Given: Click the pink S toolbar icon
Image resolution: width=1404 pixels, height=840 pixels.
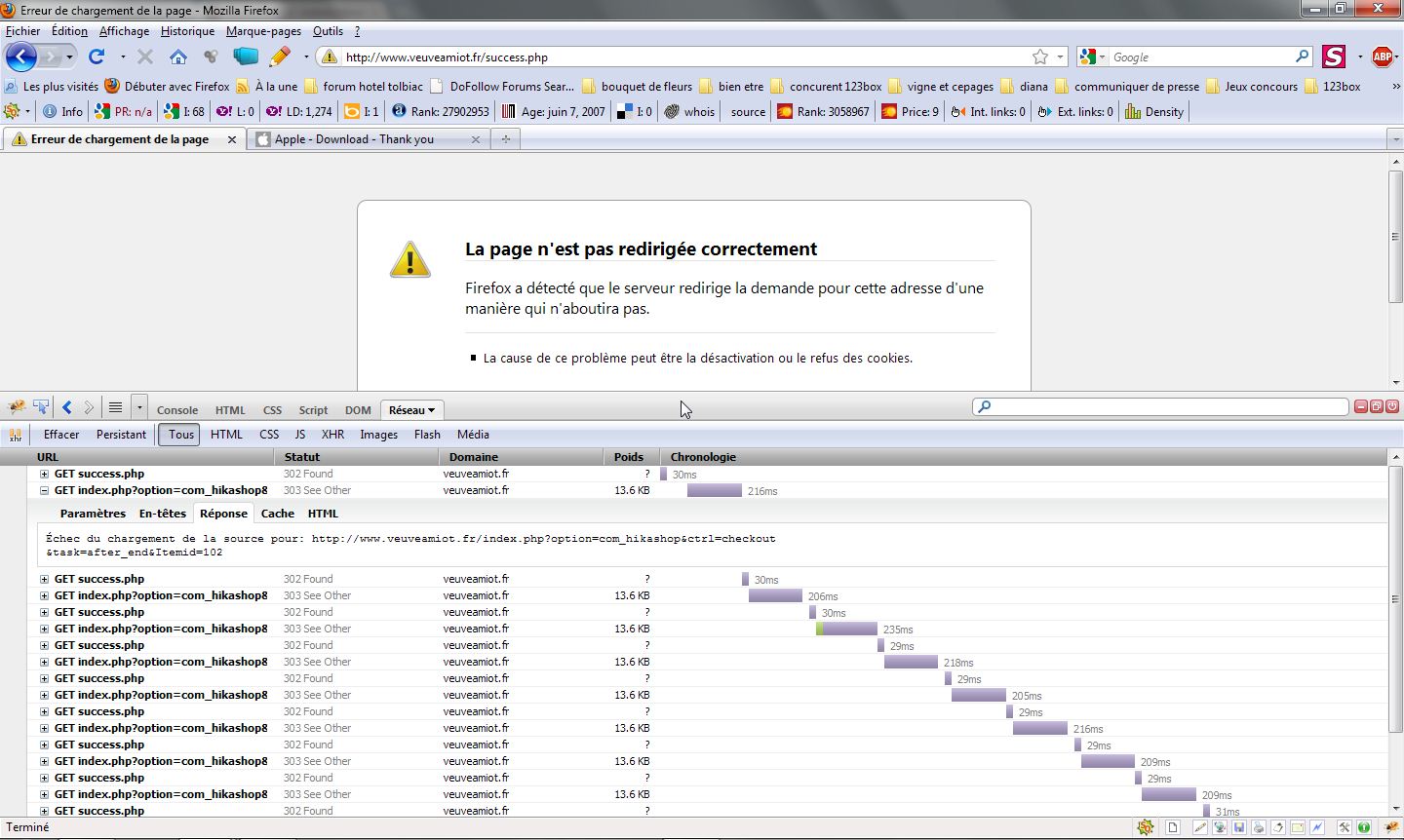Looking at the screenshot, I should point(1334,57).
